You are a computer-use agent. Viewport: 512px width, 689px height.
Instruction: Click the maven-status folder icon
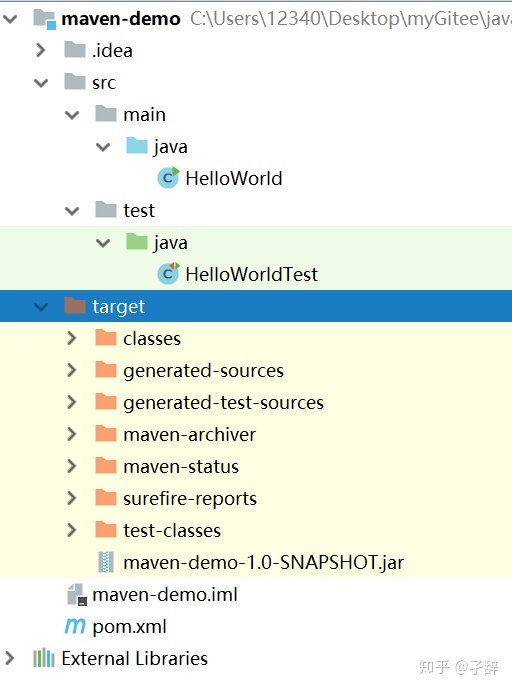click(x=106, y=466)
